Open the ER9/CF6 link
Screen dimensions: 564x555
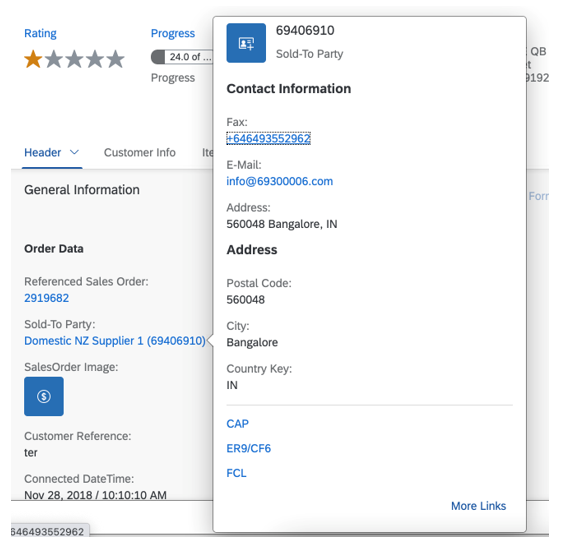[249, 449]
